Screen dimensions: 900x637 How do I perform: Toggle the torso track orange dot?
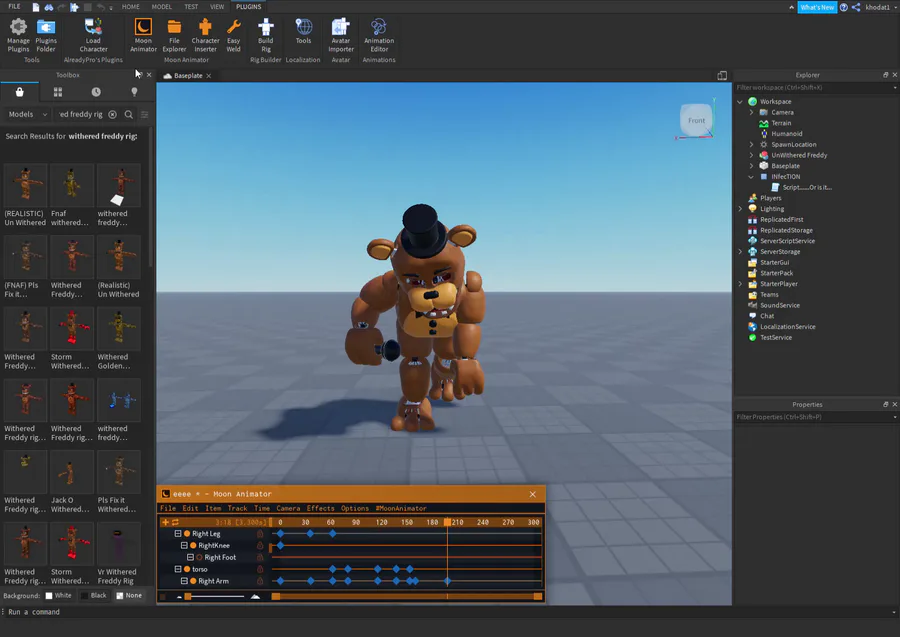187,569
